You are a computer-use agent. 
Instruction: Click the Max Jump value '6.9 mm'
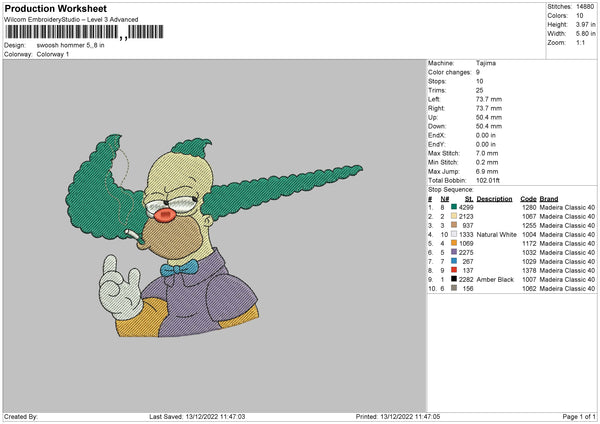pos(487,171)
